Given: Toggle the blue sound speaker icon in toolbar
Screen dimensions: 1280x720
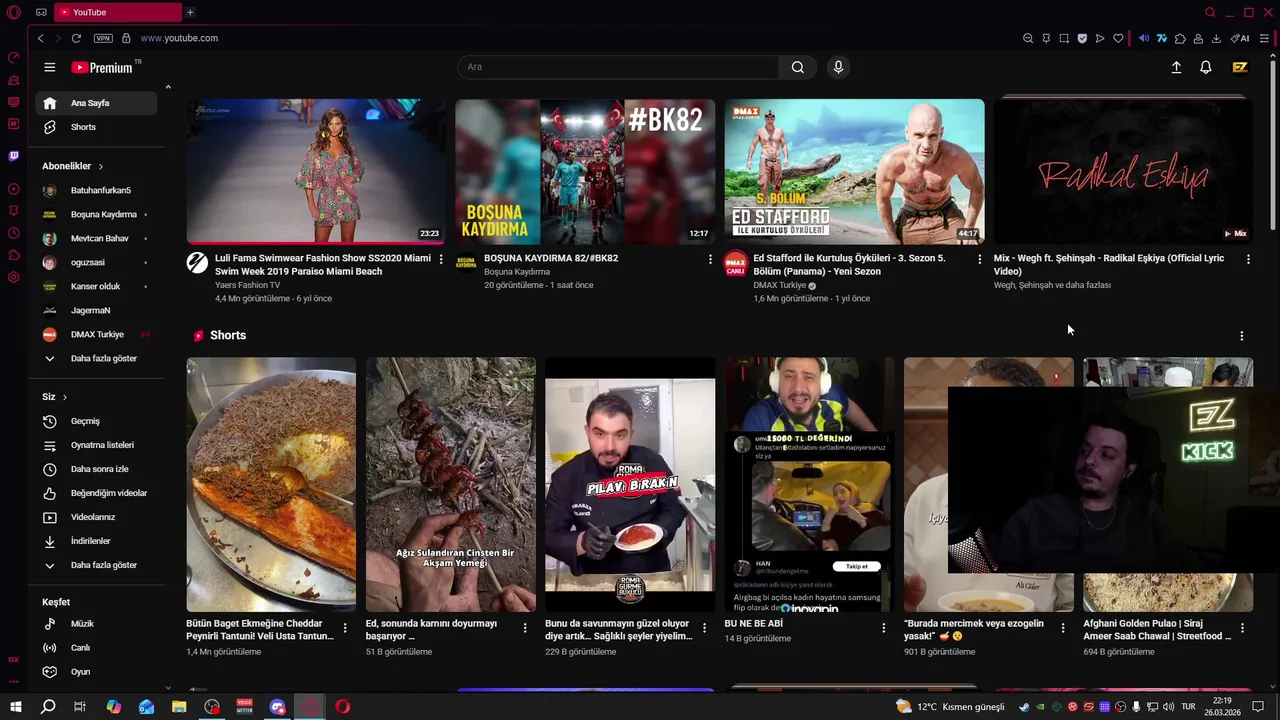Looking at the screenshot, I should (x=1144, y=38).
